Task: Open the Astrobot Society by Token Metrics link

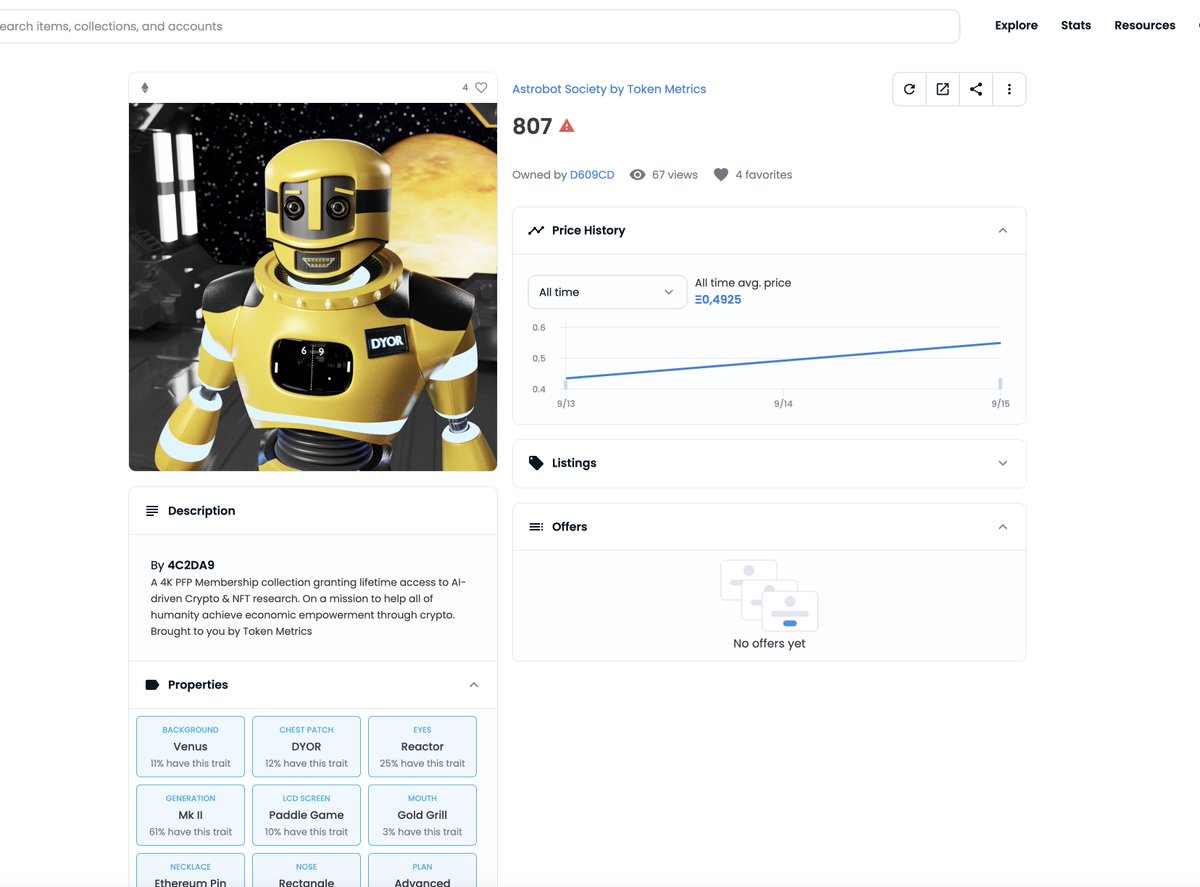Action: click(609, 89)
